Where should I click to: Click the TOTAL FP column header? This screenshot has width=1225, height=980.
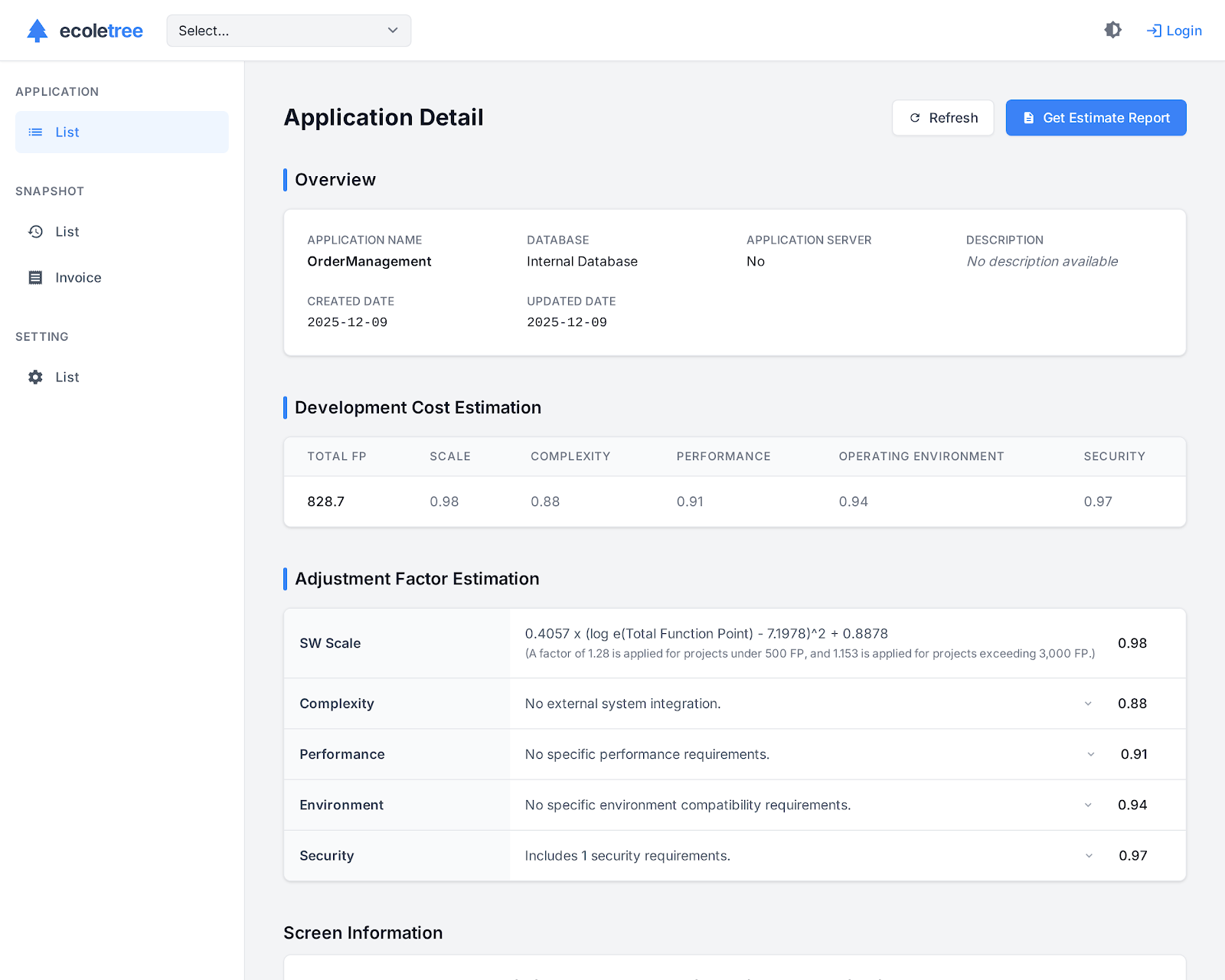click(x=336, y=456)
